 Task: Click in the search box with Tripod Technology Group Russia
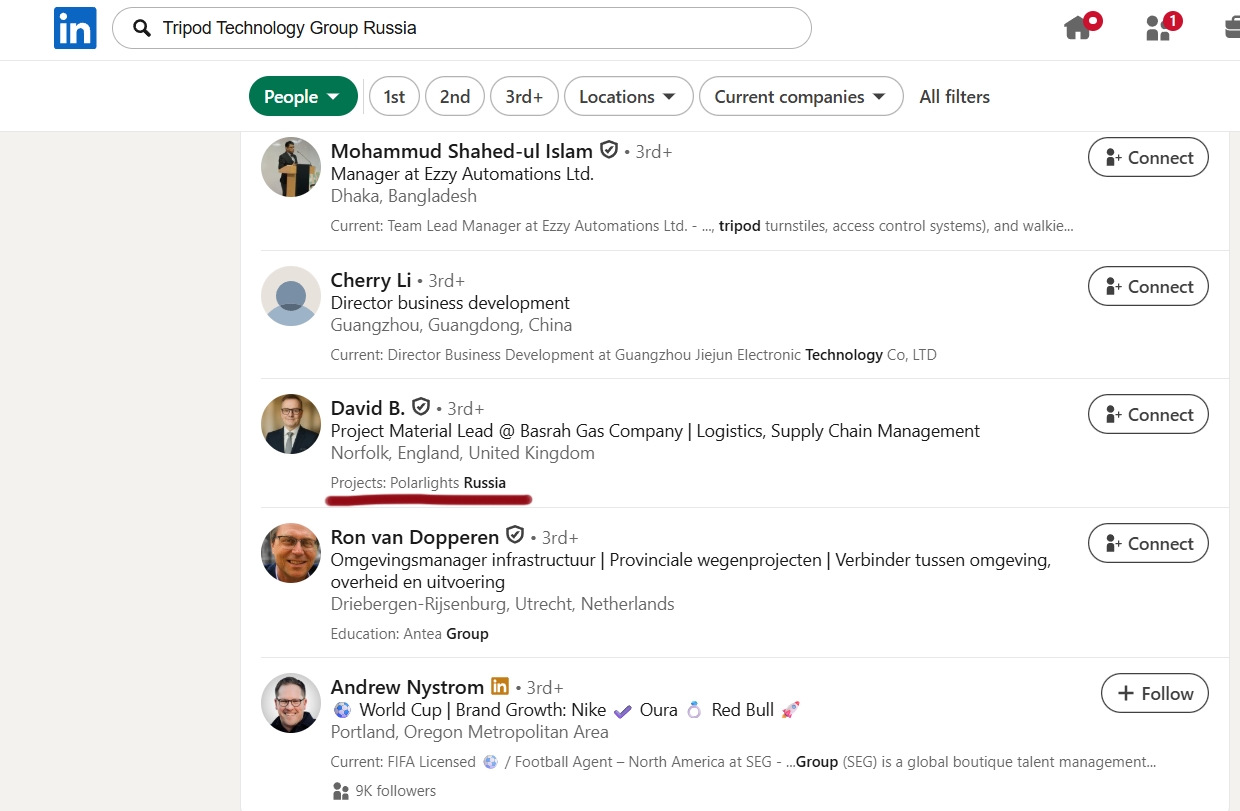462,28
